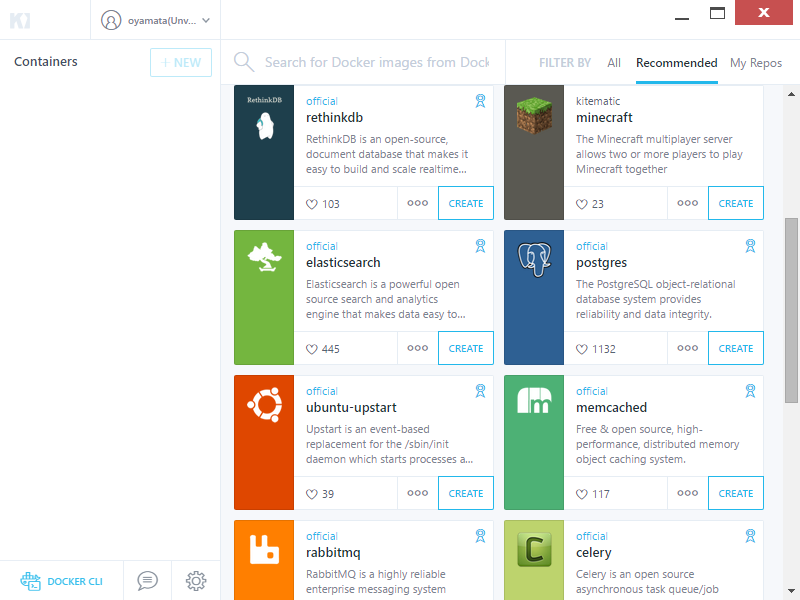Click the scrollbar down arrow
Image resolution: width=800 pixels, height=600 pixels.
pyautogui.click(x=791, y=591)
